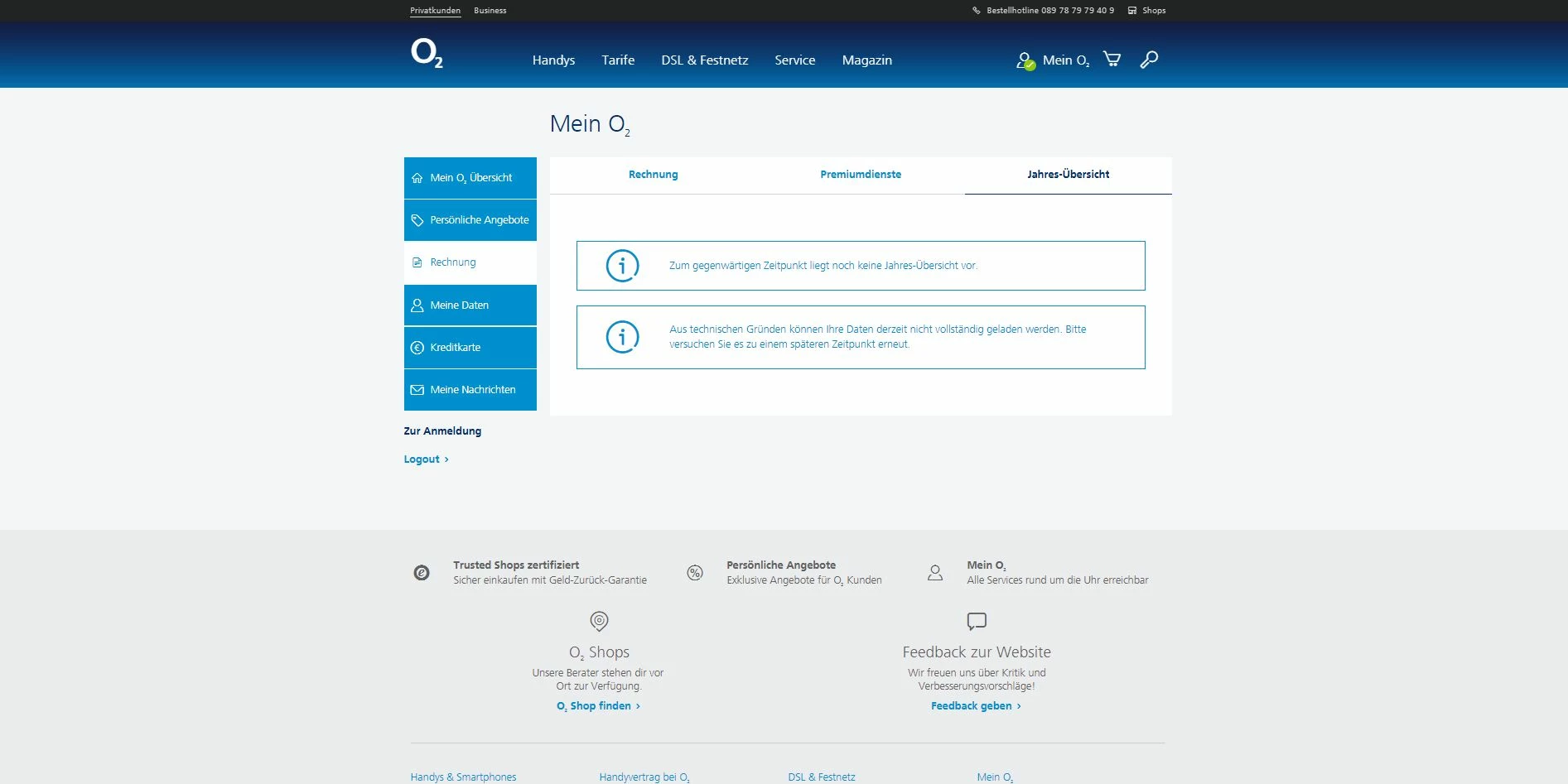Select the Jahres-Übersicht tab
This screenshot has width=1568, height=784.
click(1069, 175)
